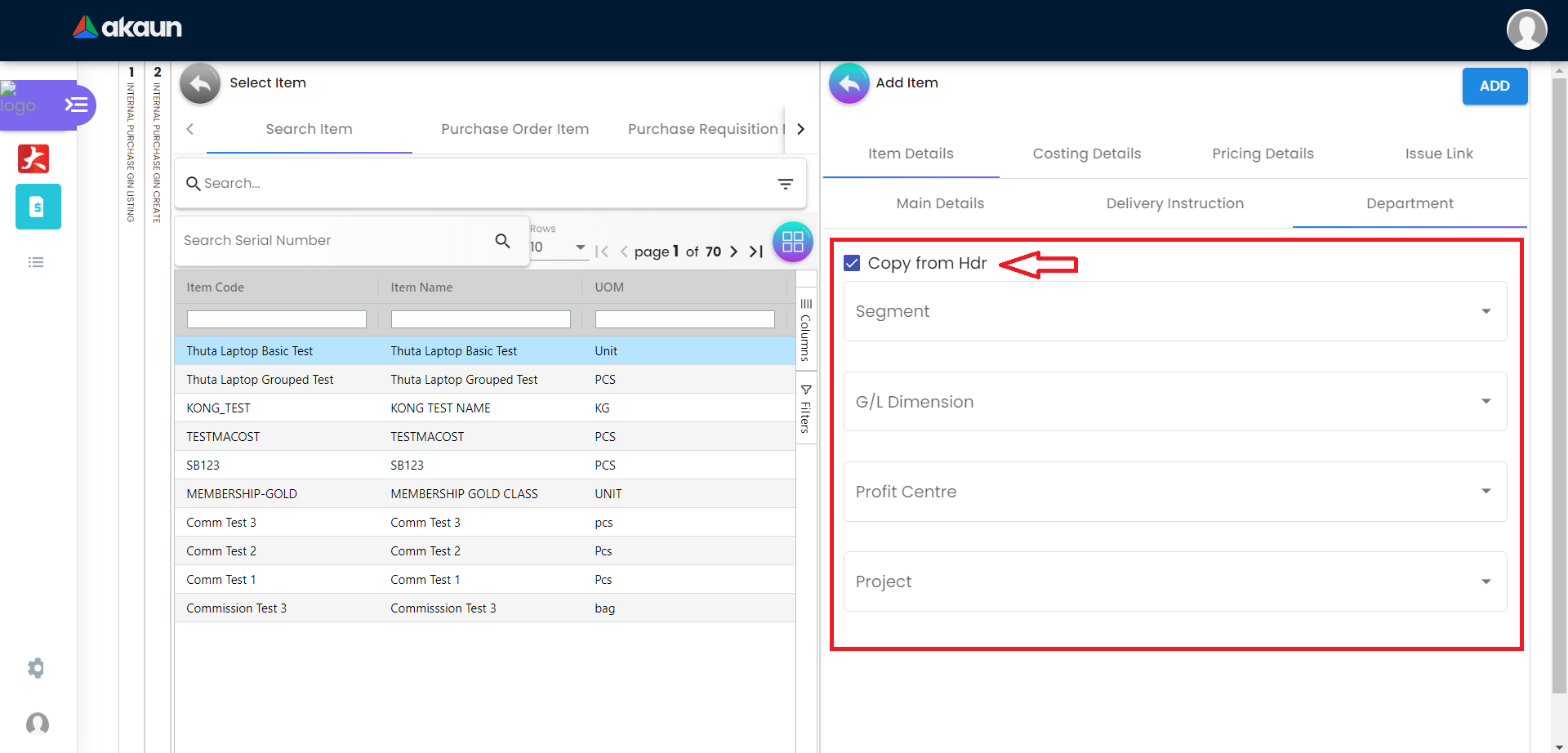The width and height of the screenshot is (1568, 753).
Task: Click the Select Item back arrow icon
Action: click(200, 83)
